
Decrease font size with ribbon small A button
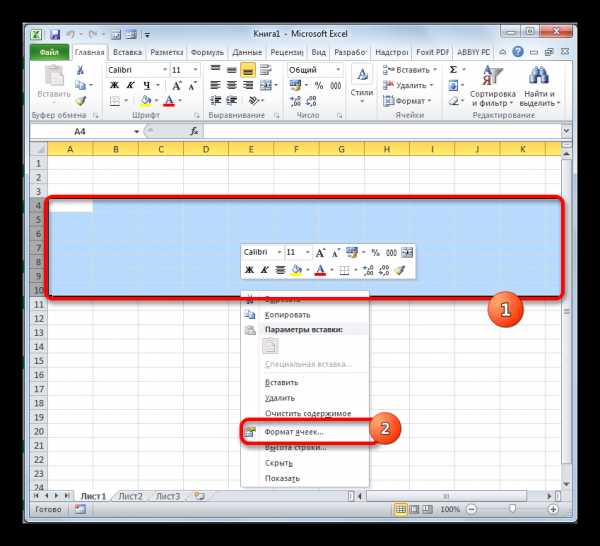(192, 85)
